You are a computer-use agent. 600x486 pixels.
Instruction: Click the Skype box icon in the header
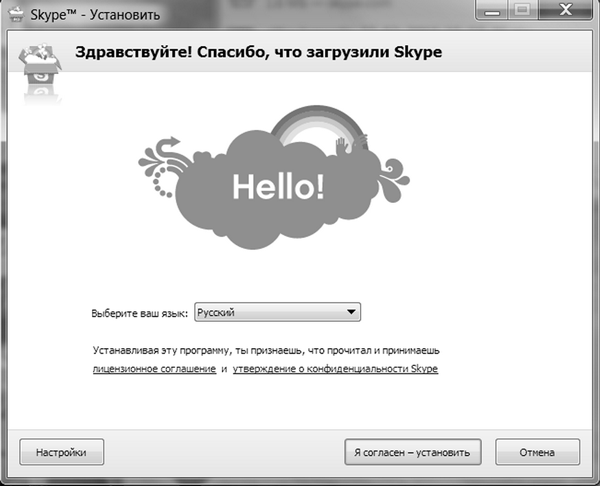[40, 66]
